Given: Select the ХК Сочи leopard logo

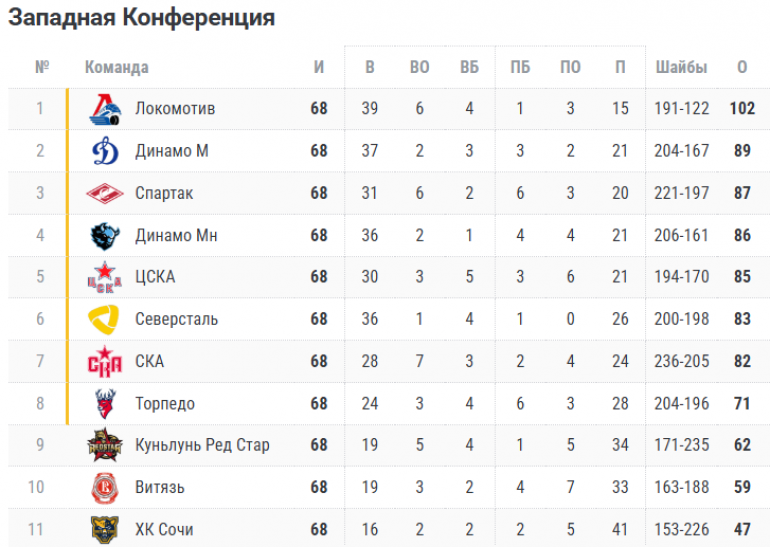Looking at the screenshot, I should click(105, 529).
